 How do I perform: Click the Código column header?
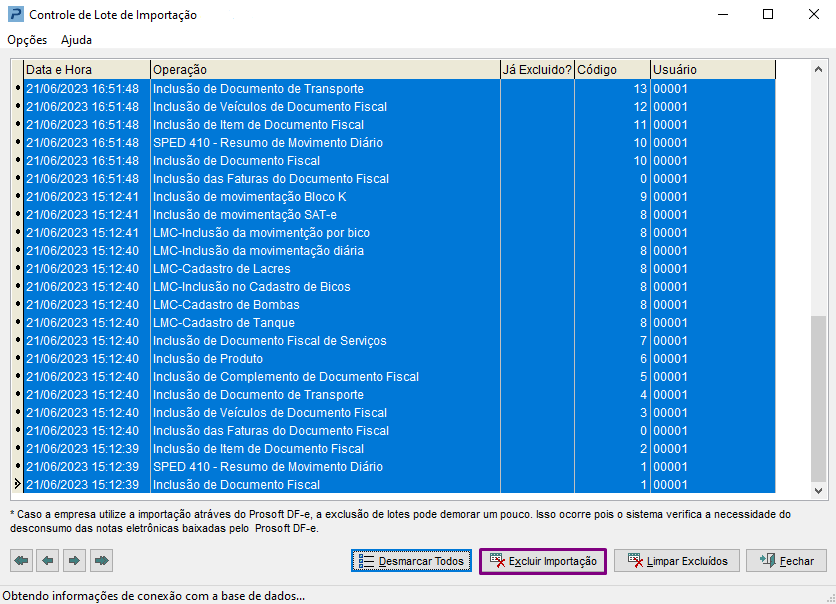(612, 70)
